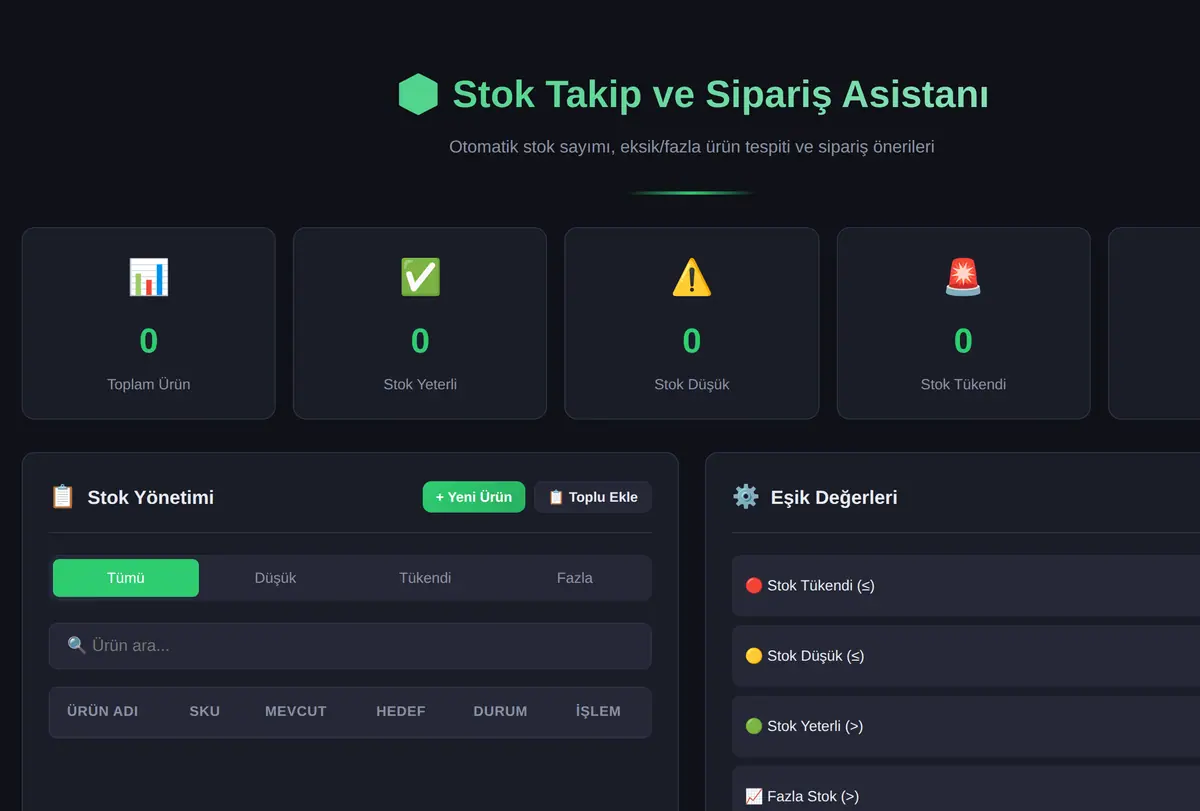Switch to the Düşük filter tab

click(x=275, y=578)
